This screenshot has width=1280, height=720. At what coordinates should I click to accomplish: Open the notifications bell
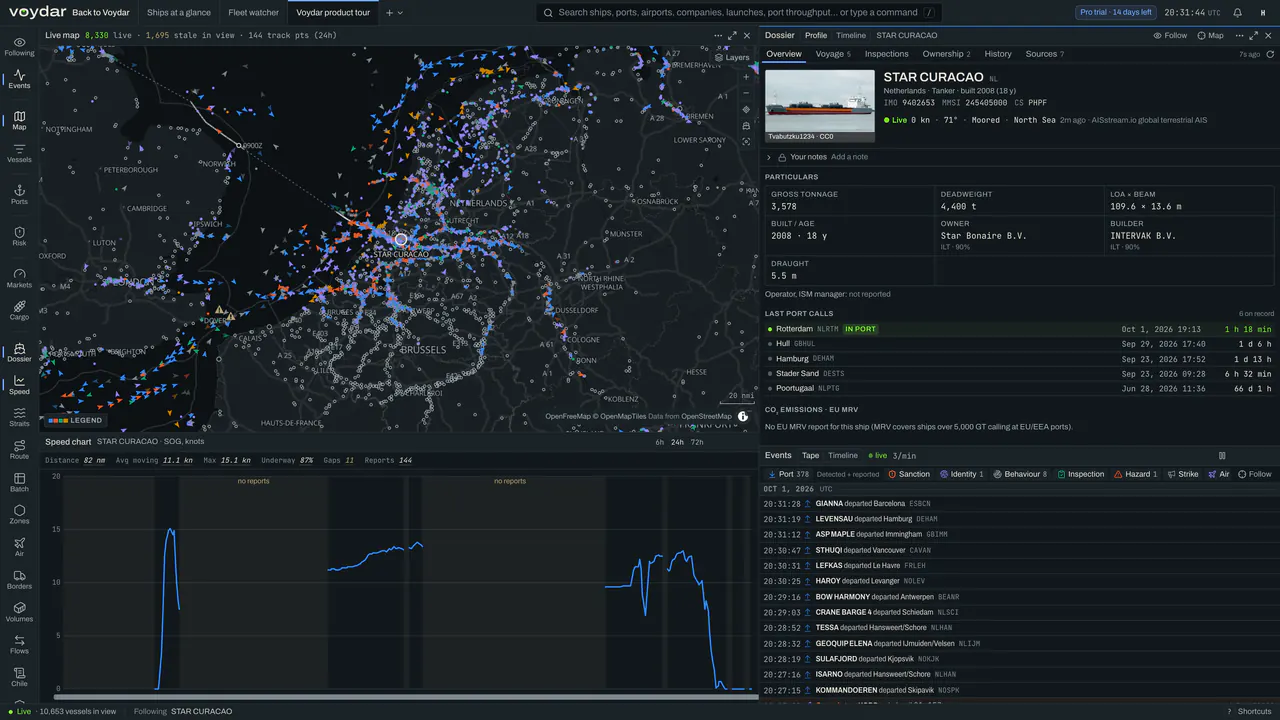1238,13
